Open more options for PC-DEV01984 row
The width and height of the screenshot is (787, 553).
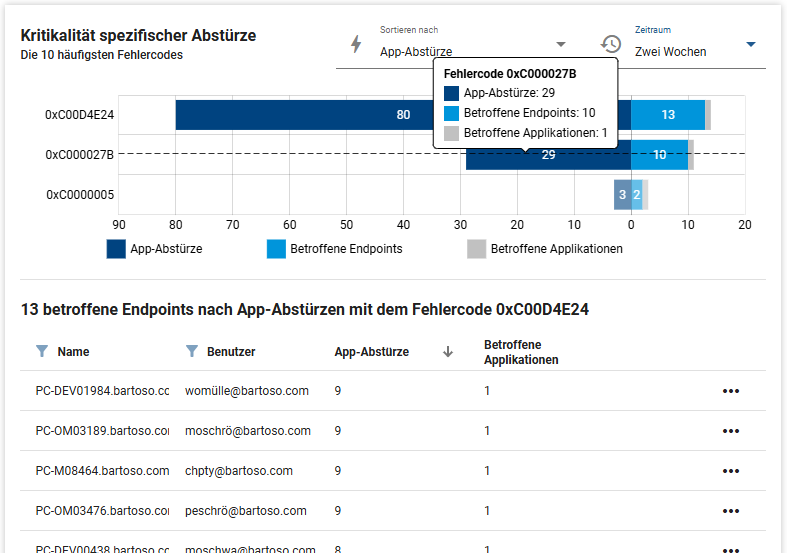click(x=730, y=391)
